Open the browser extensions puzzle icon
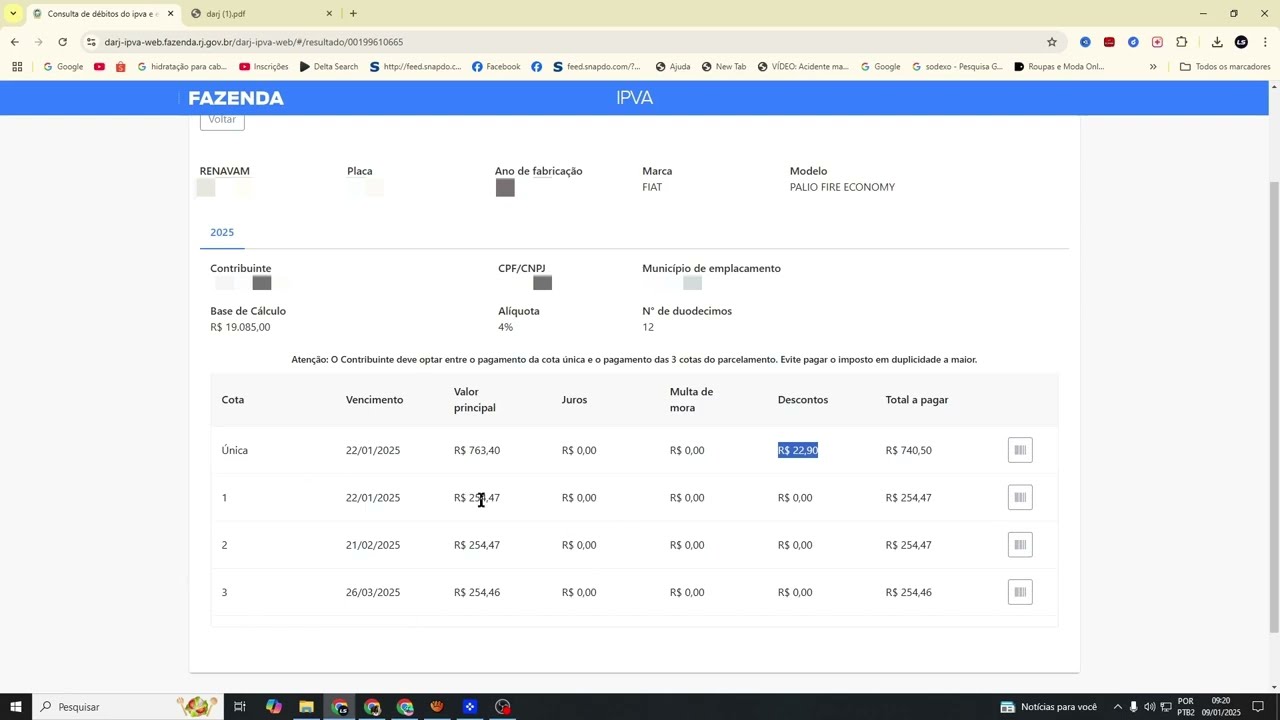Image resolution: width=1280 pixels, height=720 pixels. point(1181,42)
